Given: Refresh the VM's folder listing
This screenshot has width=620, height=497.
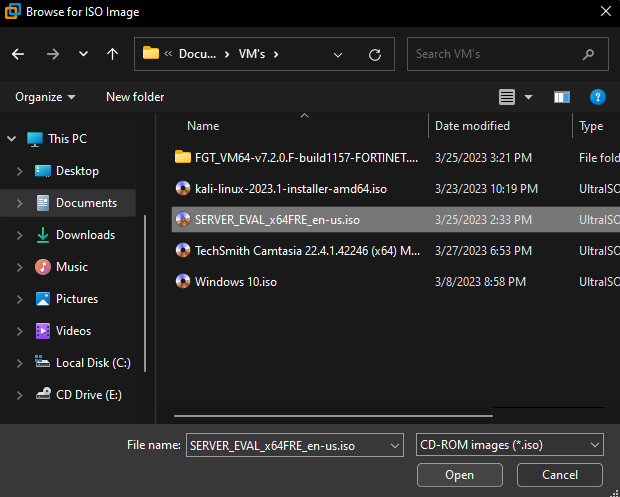Looking at the screenshot, I should tap(374, 55).
